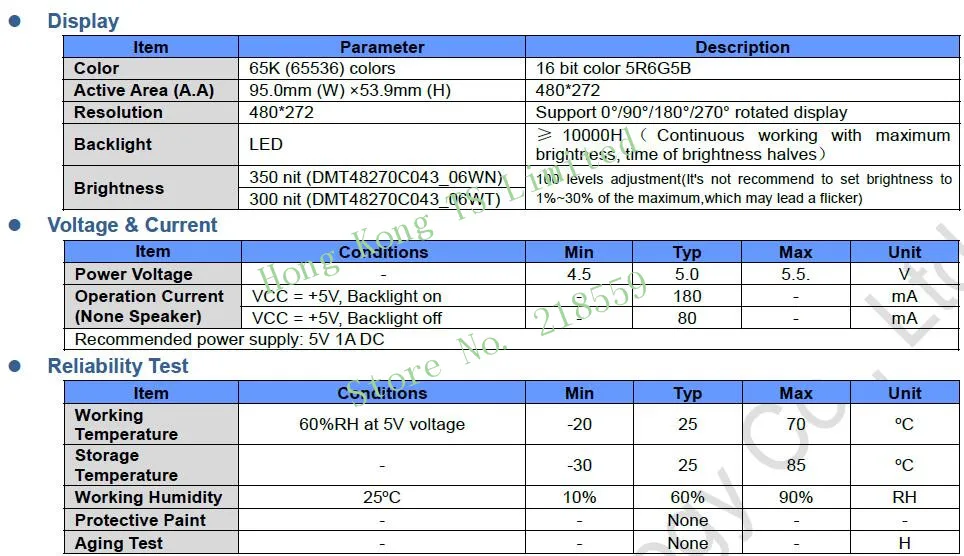Screen dimensions: 964x556
Task: Click the 10% minimum humidity value
Action: (579, 497)
